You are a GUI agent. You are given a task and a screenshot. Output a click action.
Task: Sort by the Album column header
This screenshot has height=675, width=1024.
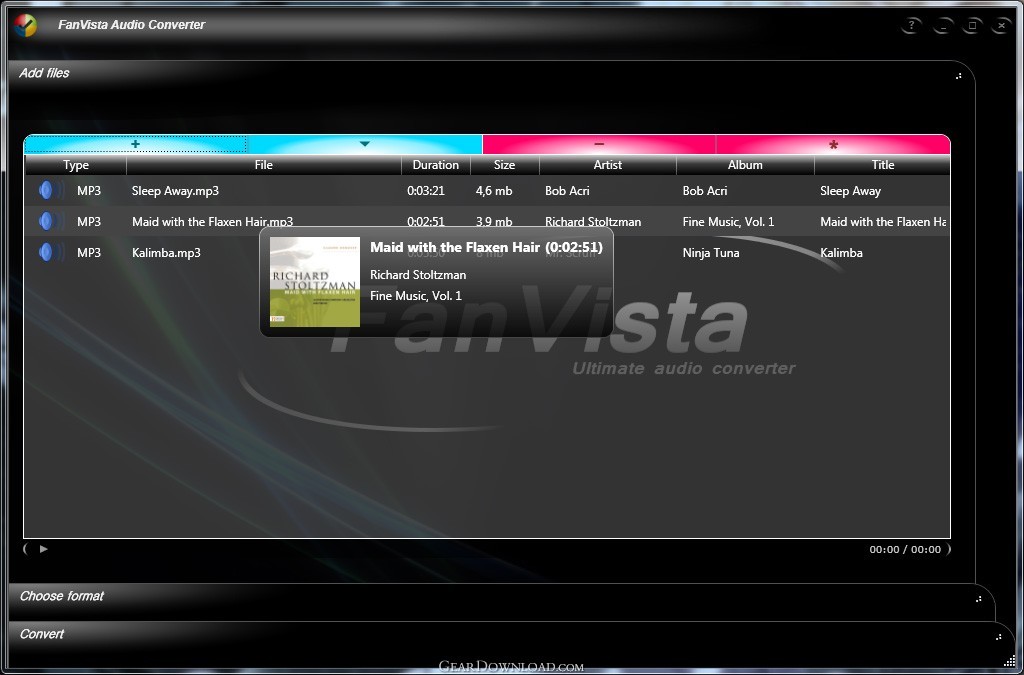pyautogui.click(x=745, y=165)
